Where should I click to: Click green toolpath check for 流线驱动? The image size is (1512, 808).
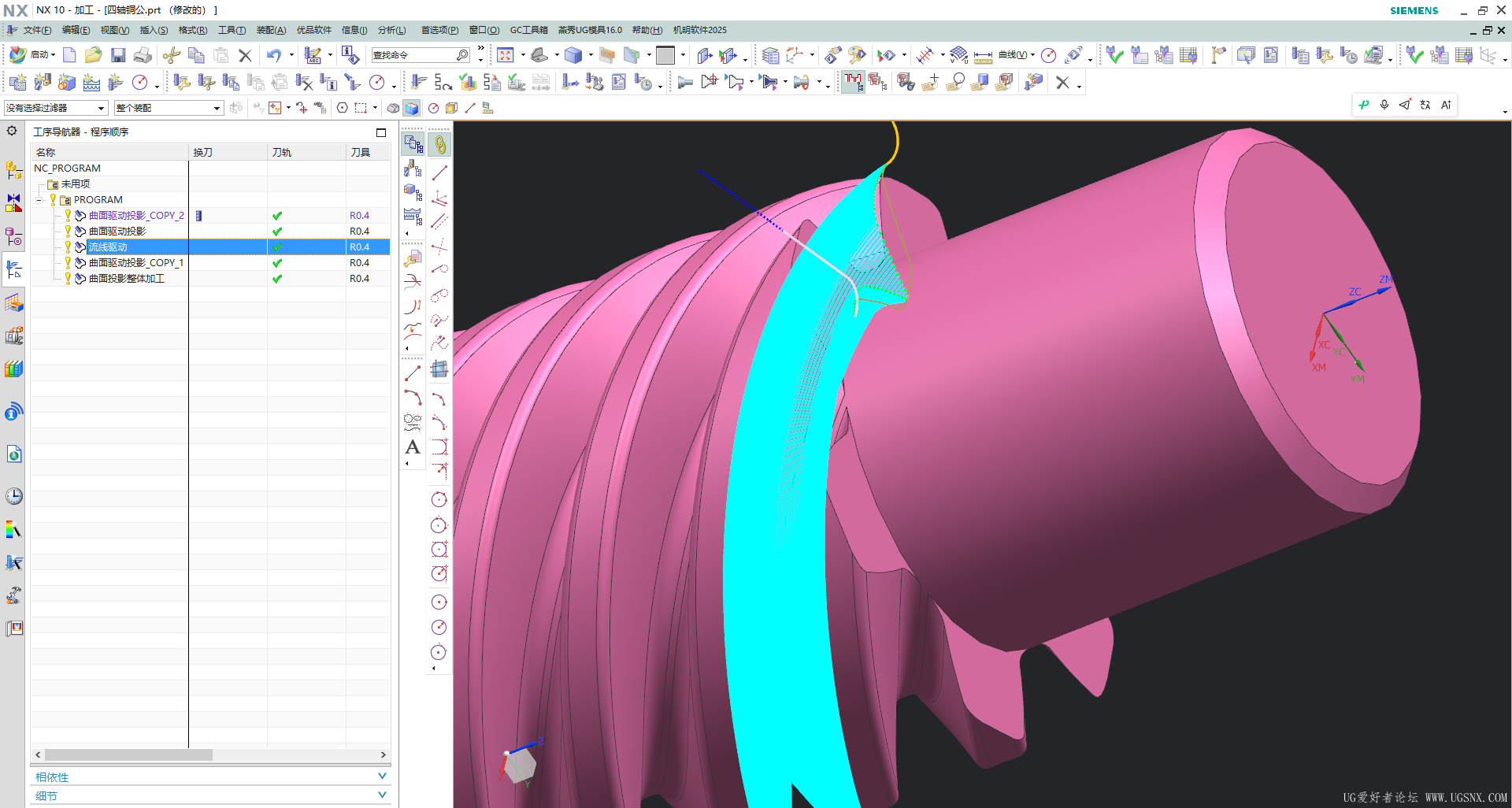point(277,247)
